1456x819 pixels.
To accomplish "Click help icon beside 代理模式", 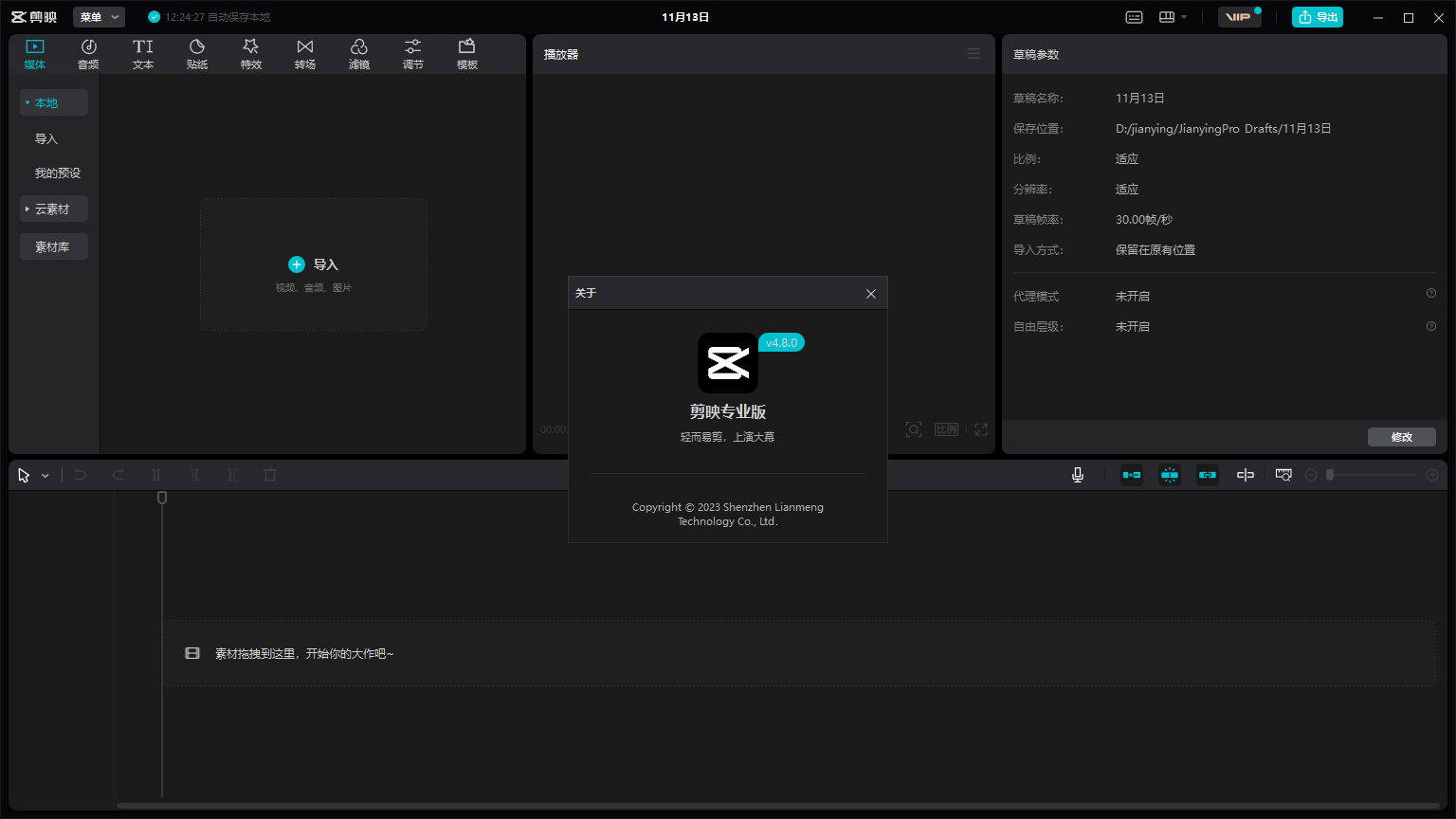I will pos(1431,294).
